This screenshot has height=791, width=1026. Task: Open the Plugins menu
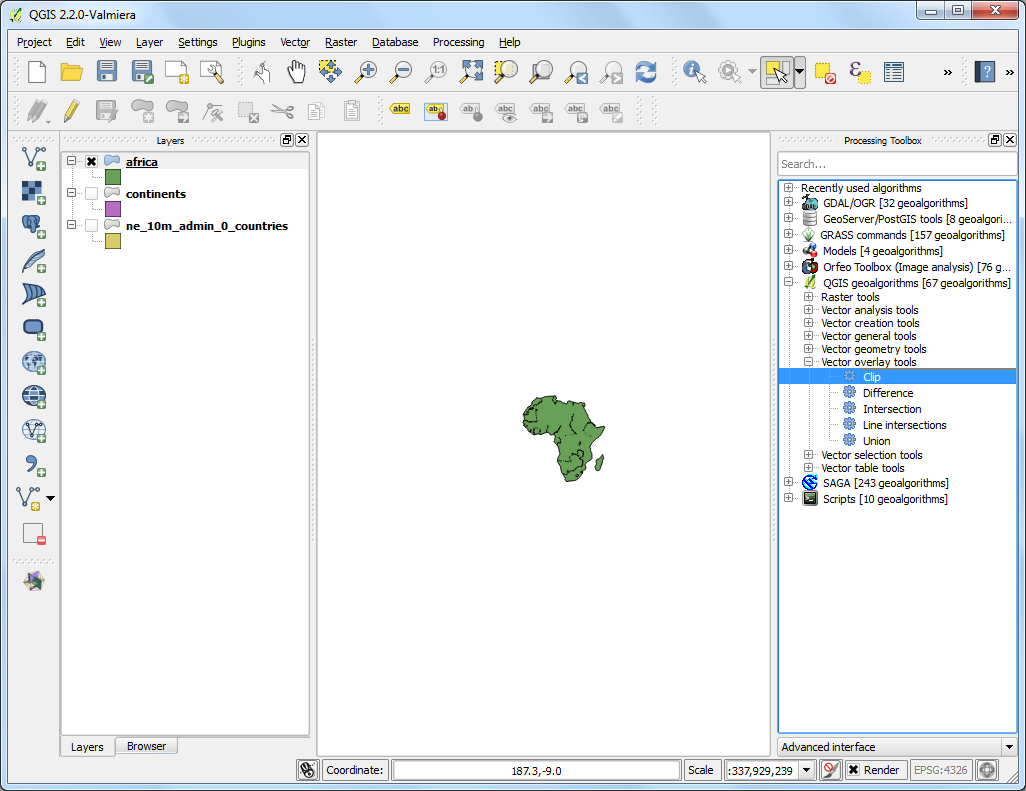[x=249, y=42]
